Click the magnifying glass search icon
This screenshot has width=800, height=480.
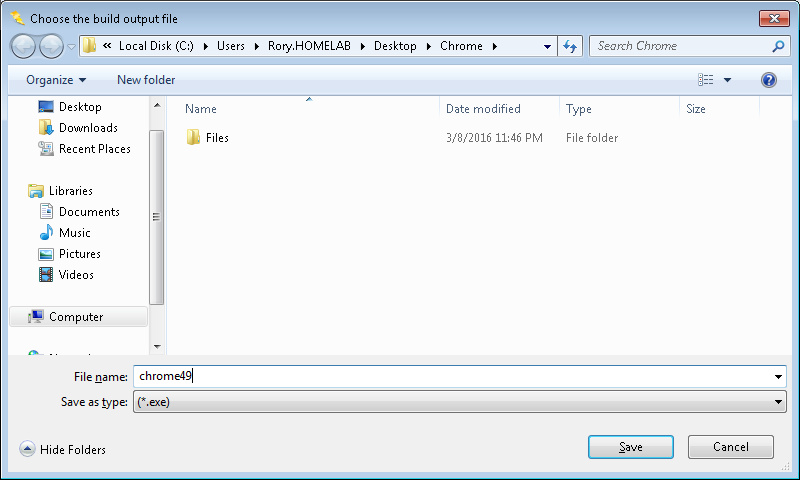tap(778, 46)
